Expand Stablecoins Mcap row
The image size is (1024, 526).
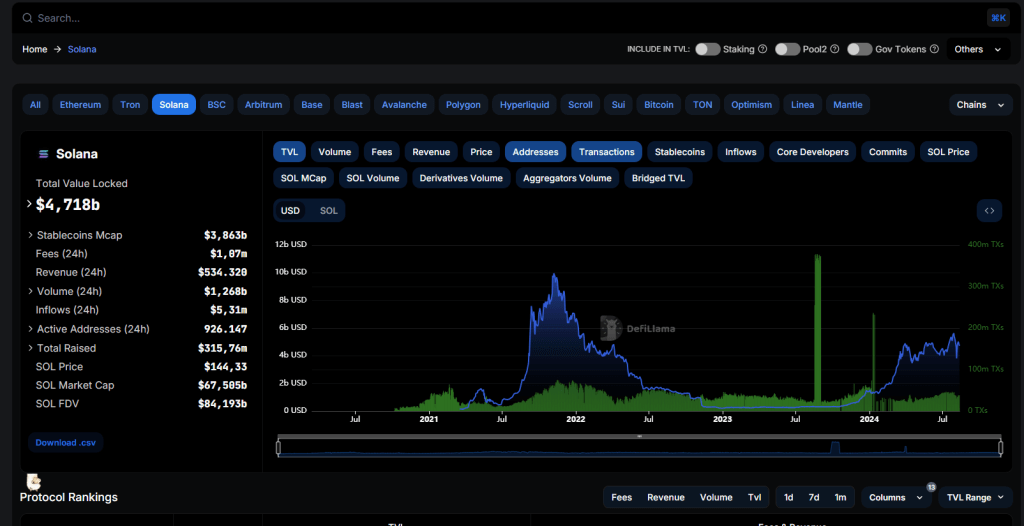pyautogui.click(x=31, y=235)
